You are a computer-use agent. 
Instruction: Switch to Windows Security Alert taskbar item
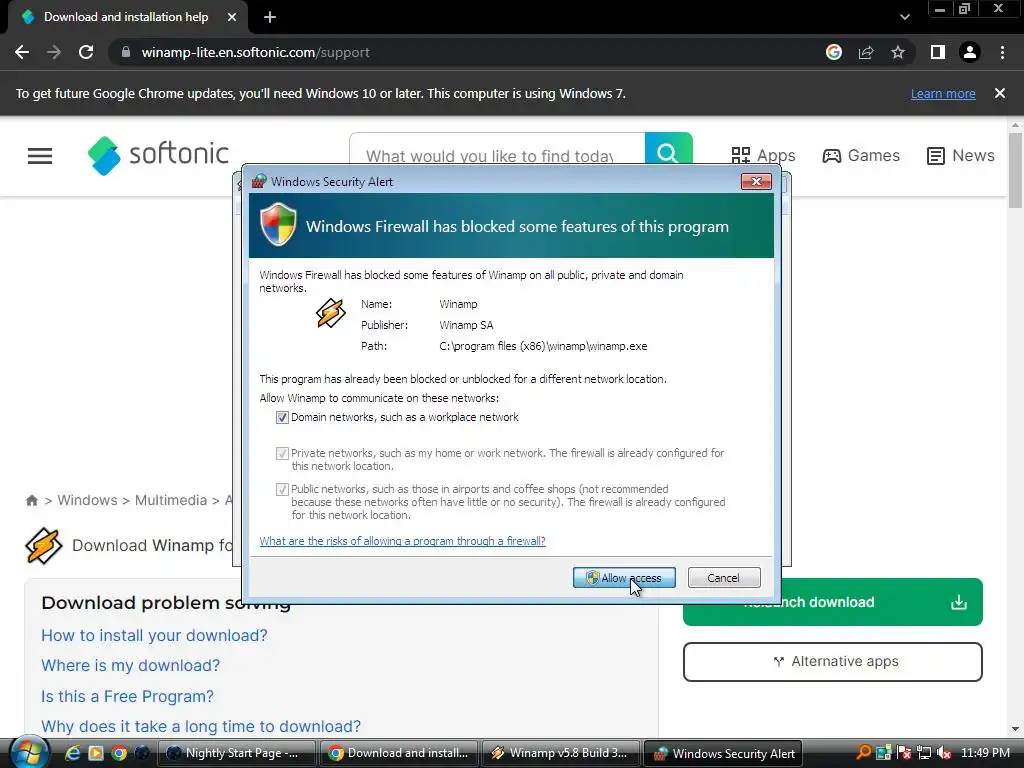pos(722,753)
